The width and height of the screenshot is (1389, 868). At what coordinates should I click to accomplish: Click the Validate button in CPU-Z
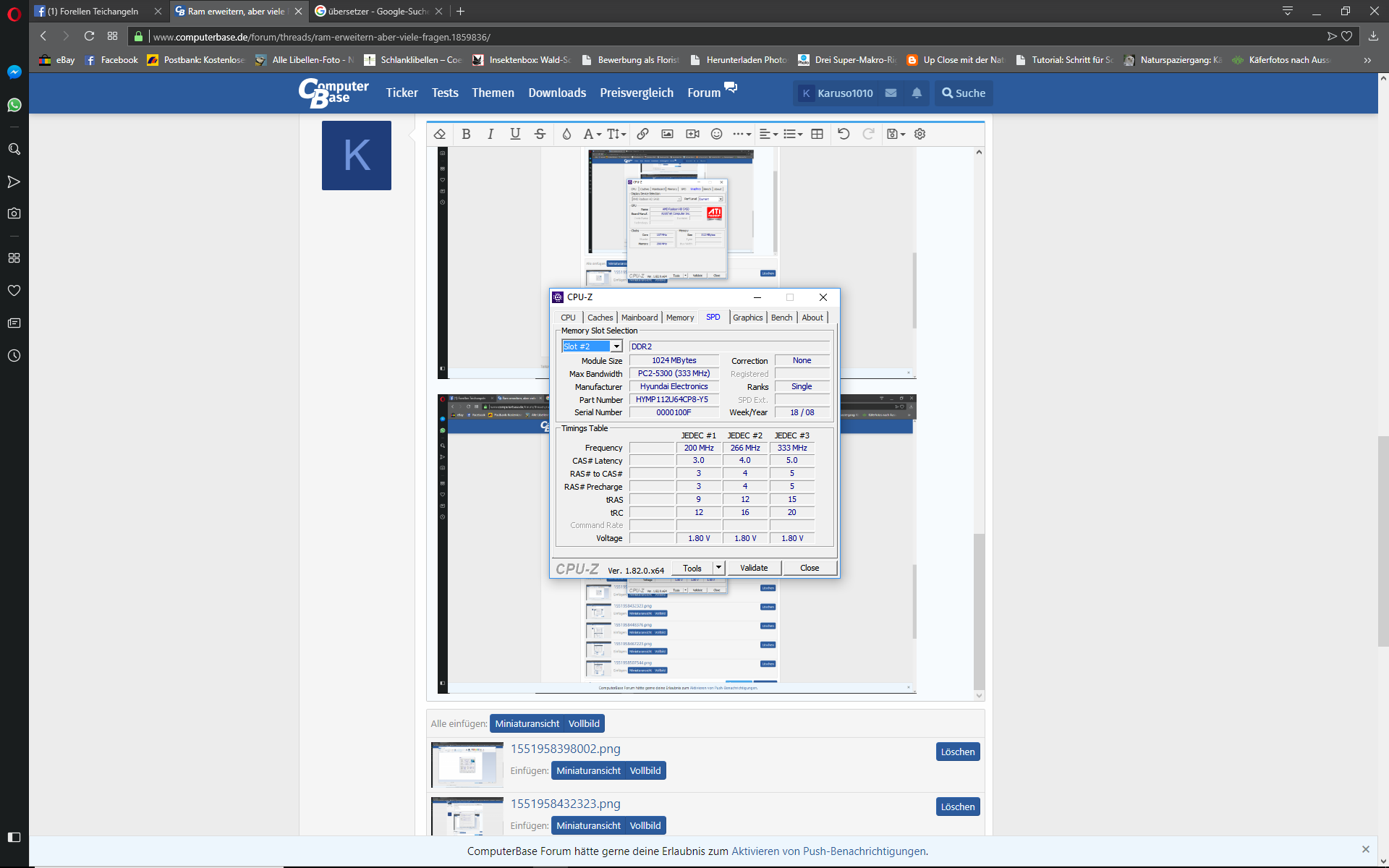753,568
